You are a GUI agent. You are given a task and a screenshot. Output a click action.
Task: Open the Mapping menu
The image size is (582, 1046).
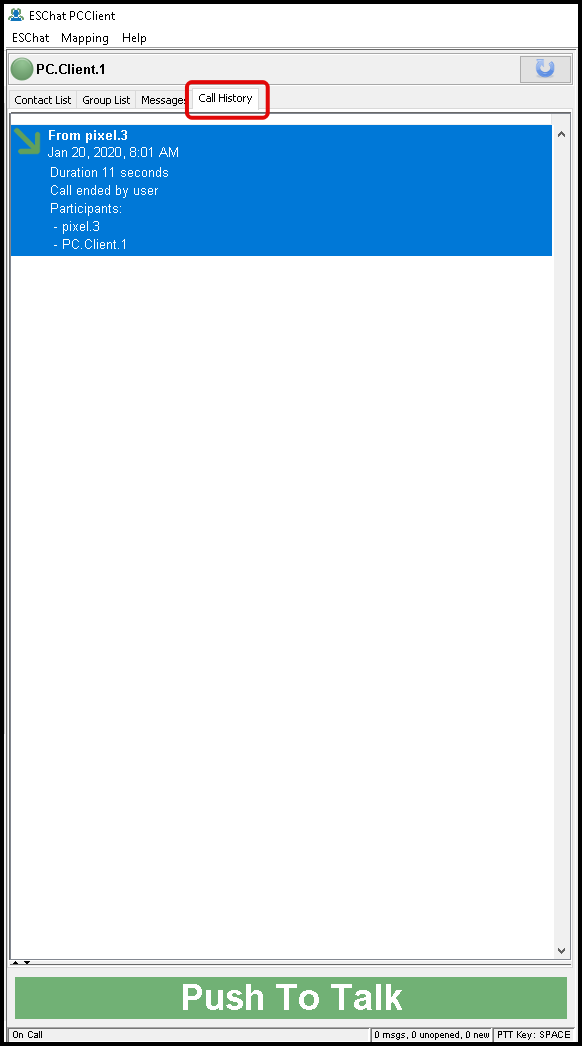pyautogui.click(x=85, y=38)
